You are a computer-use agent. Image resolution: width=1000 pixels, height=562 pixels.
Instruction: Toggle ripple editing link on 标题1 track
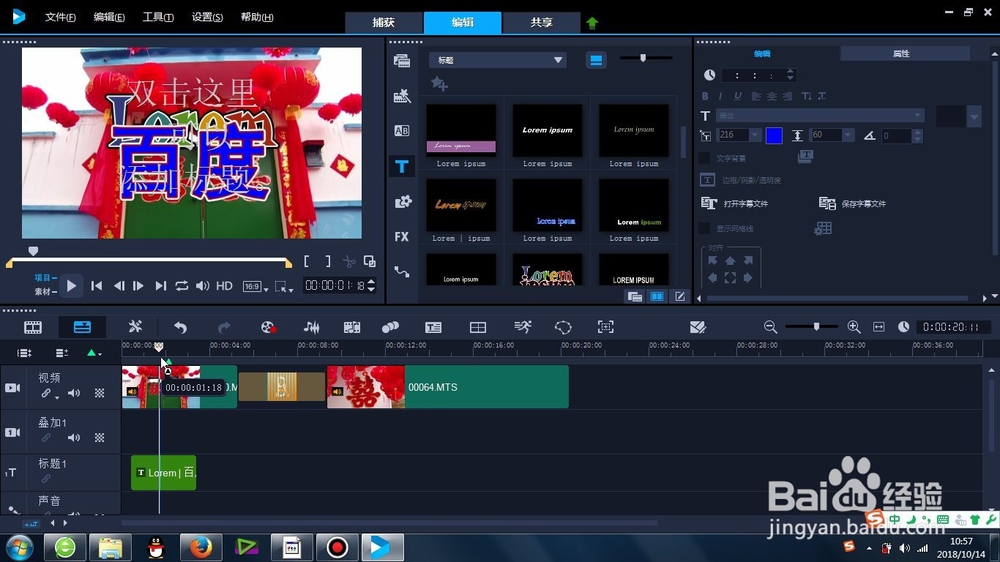pyautogui.click(x=46, y=479)
